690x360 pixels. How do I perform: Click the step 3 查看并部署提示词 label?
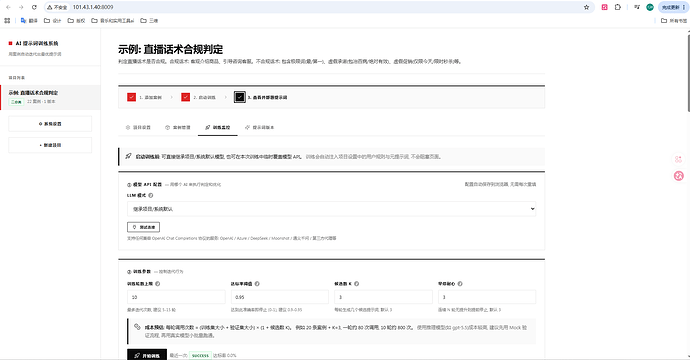coord(267,97)
